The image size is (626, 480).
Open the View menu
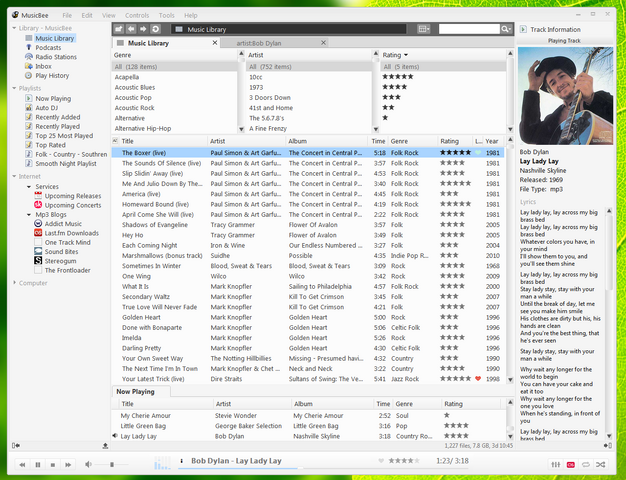(109, 15)
